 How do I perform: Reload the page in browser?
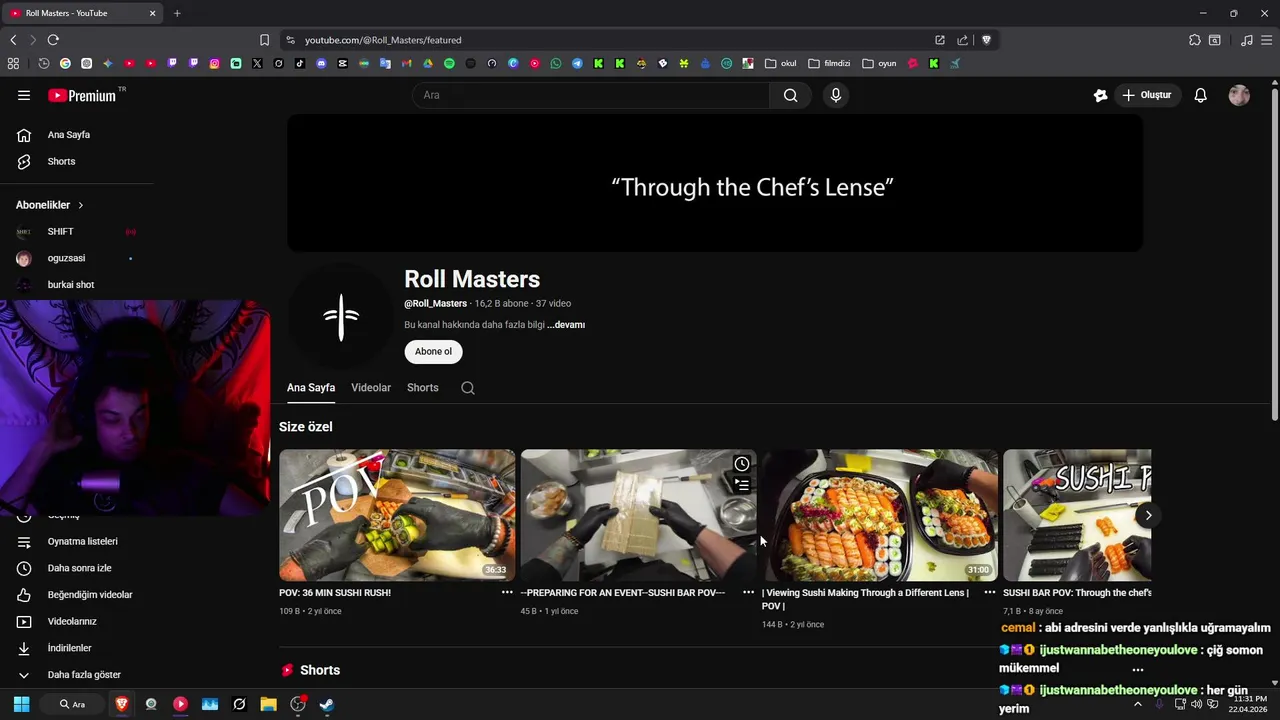click(53, 40)
